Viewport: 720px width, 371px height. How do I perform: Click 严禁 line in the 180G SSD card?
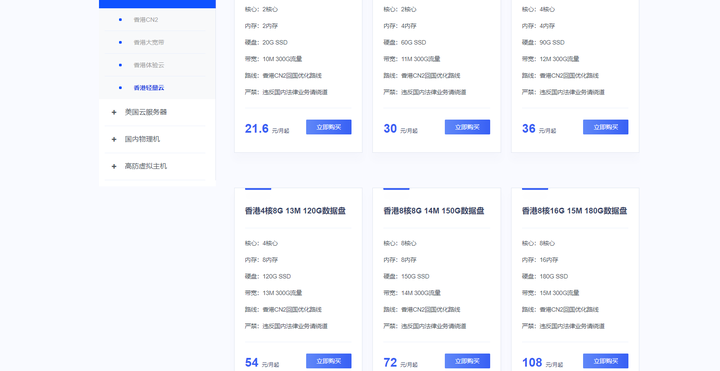tap(563, 326)
